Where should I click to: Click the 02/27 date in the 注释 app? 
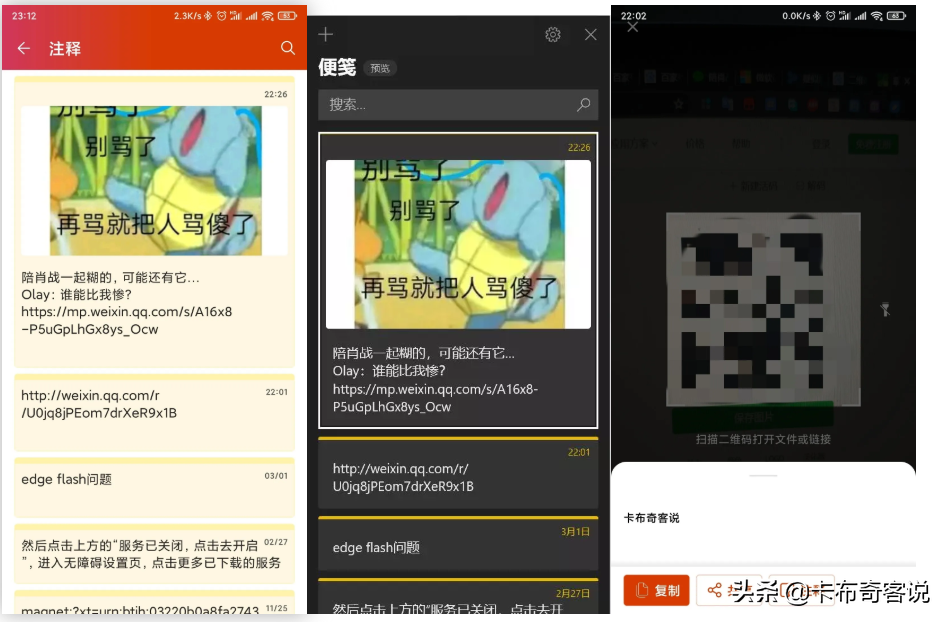276,542
